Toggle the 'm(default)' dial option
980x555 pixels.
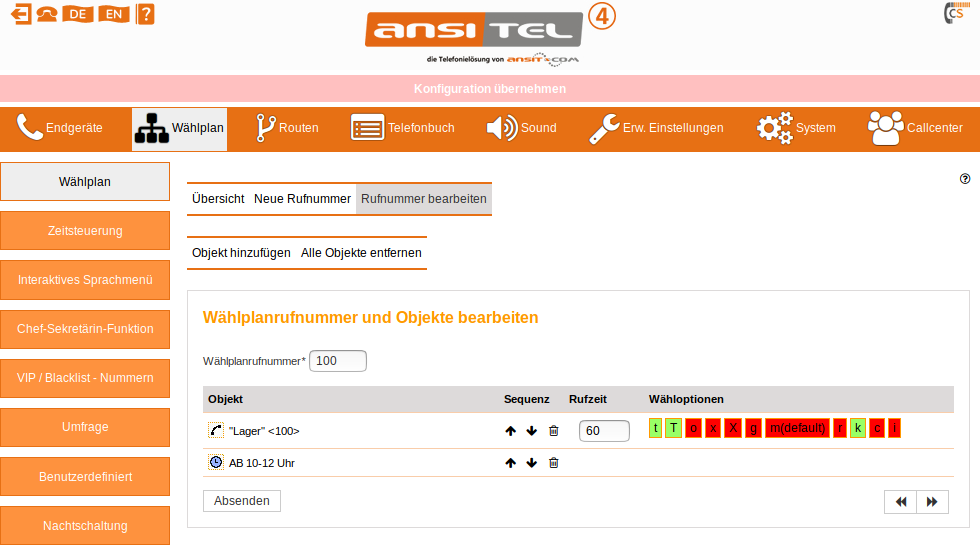[797, 429]
